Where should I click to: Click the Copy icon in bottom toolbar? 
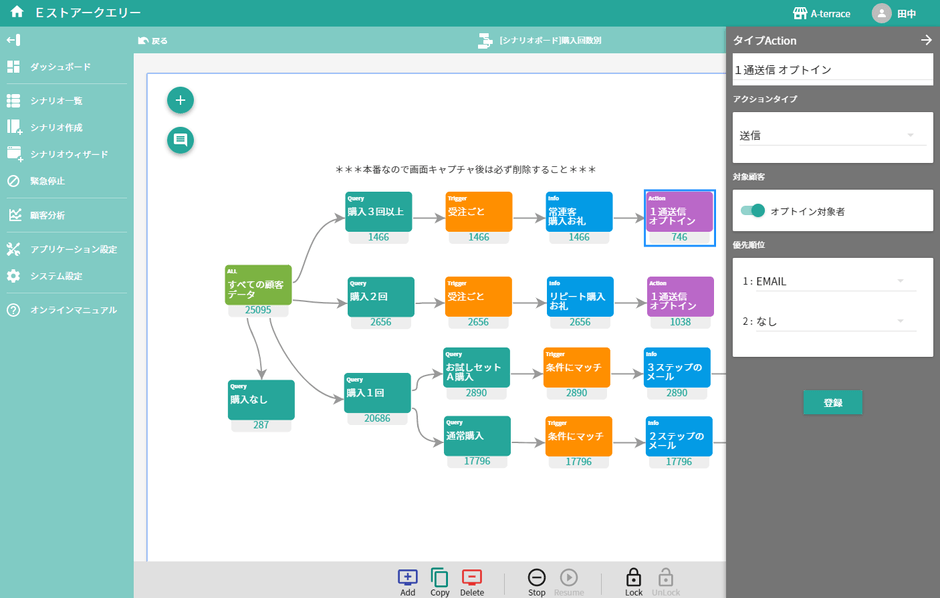point(439,577)
